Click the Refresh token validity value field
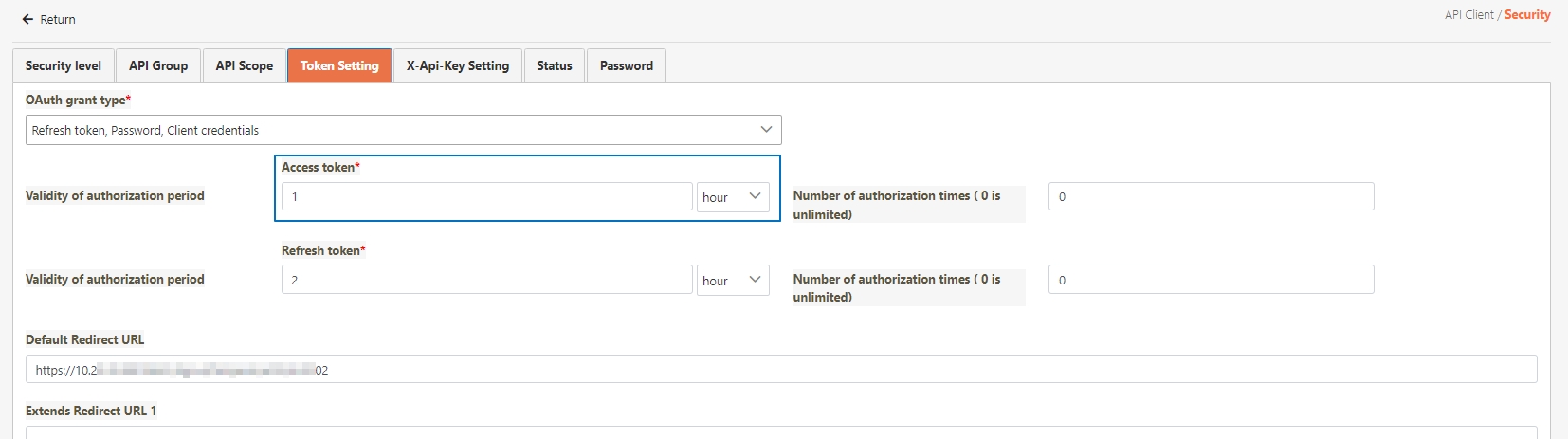The image size is (1568, 439). tap(486, 280)
